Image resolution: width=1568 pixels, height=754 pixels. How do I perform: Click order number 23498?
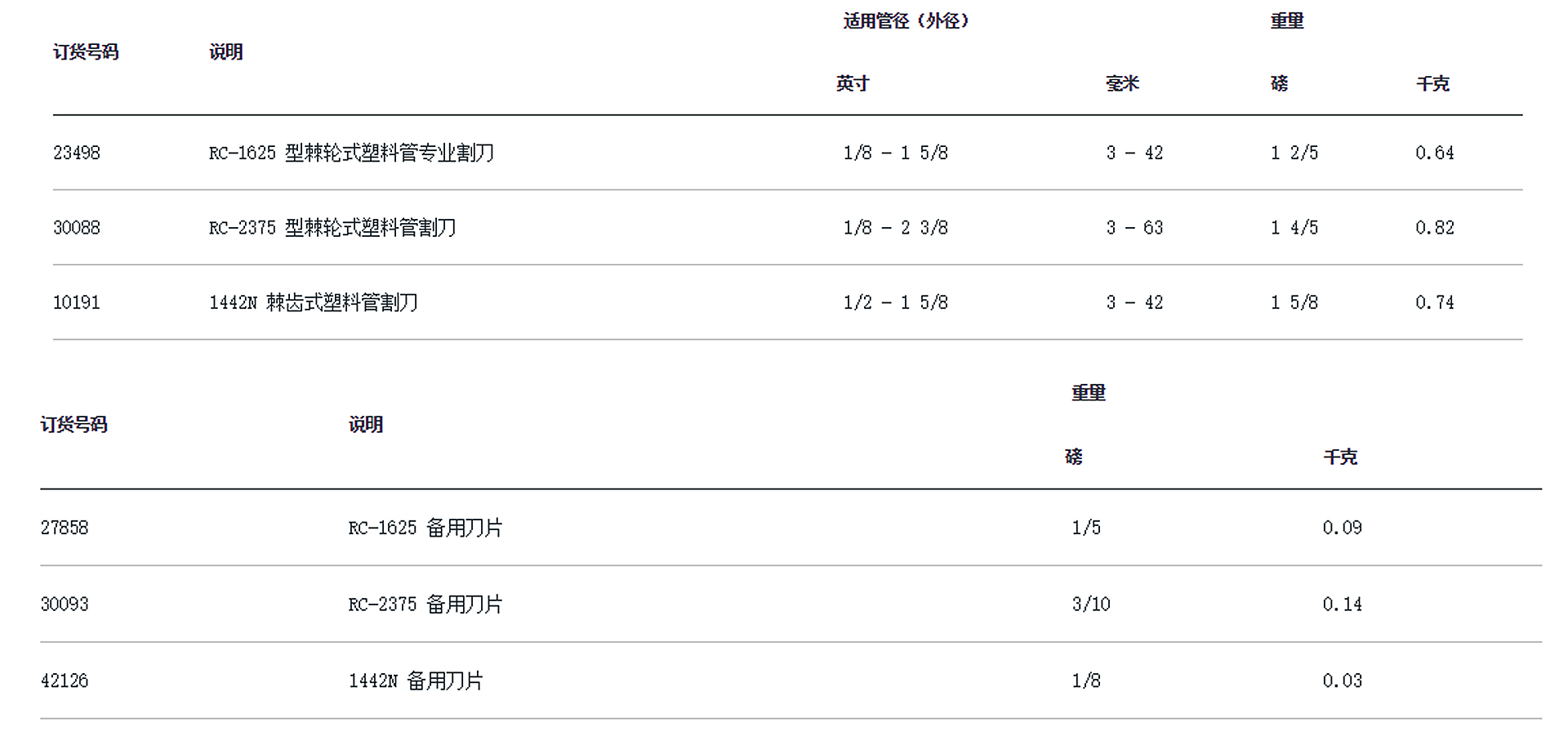pyautogui.click(x=77, y=153)
